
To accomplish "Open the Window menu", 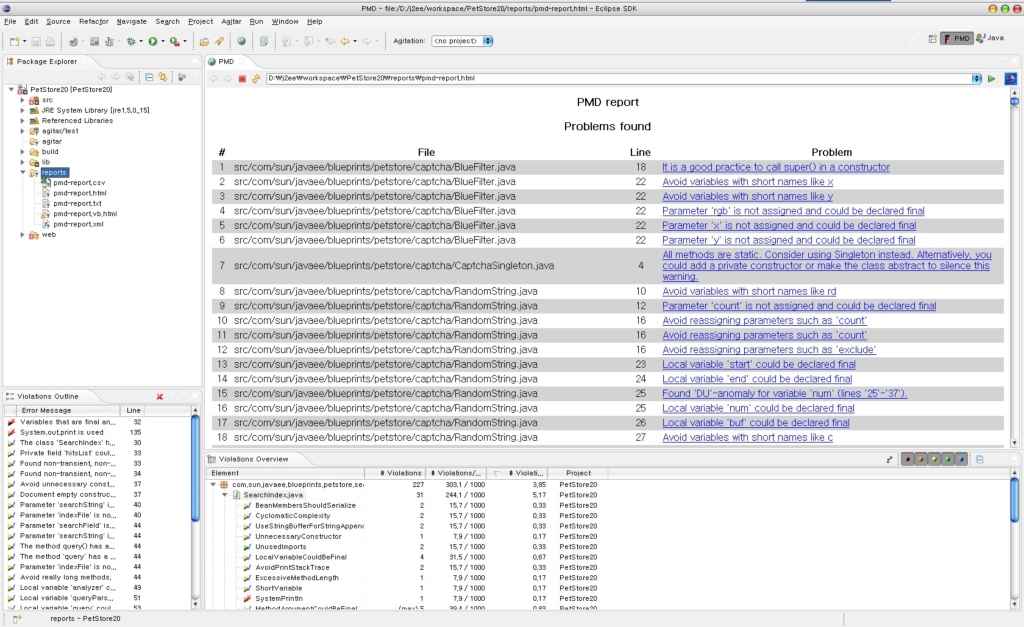I will [285, 22].
